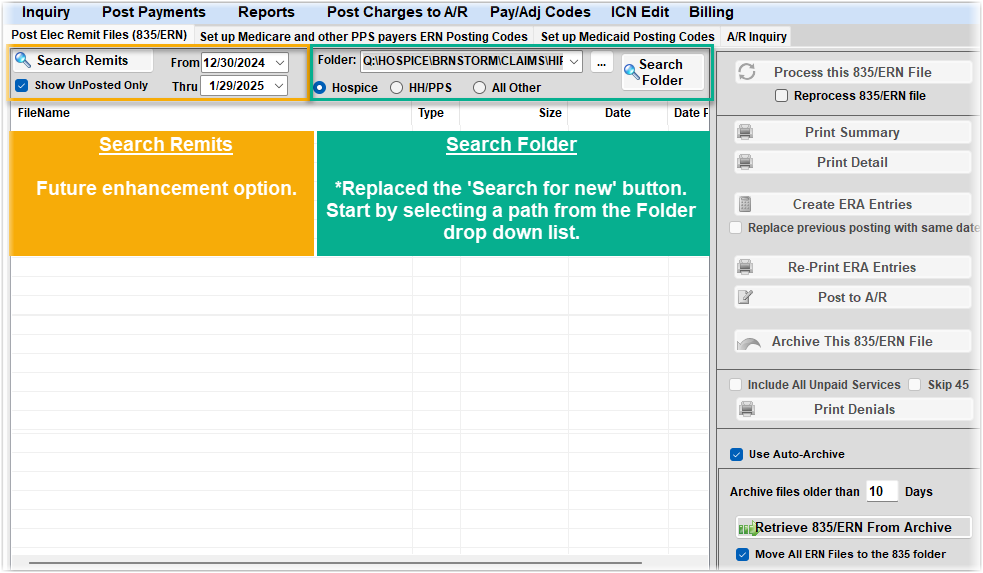The width and height of the screenshot is (983, 573).
Task: Select the HH/PPS radio button
Action: point(397,88)
